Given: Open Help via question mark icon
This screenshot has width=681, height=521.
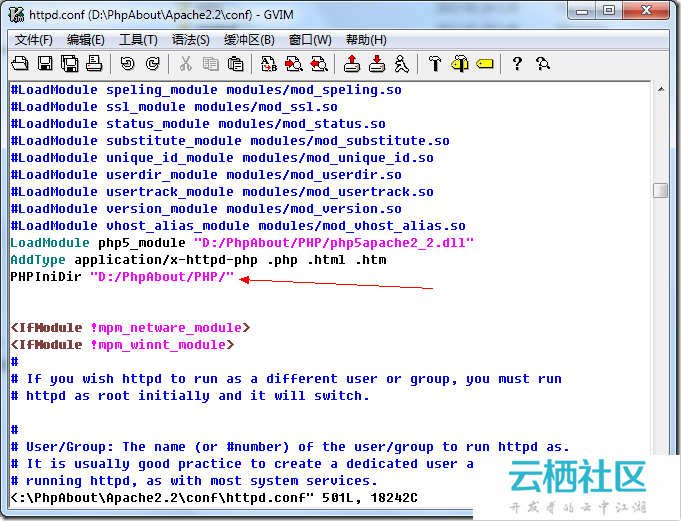Looking at the screenshot, I should pos(517,64).
